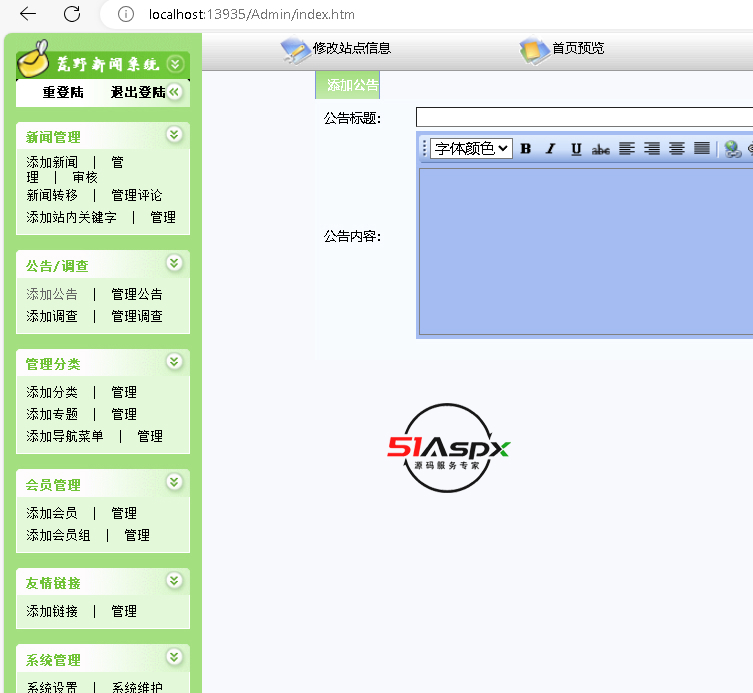Click the editor toolbar drag handle
The image size is (753, 693).
(424, 148)
